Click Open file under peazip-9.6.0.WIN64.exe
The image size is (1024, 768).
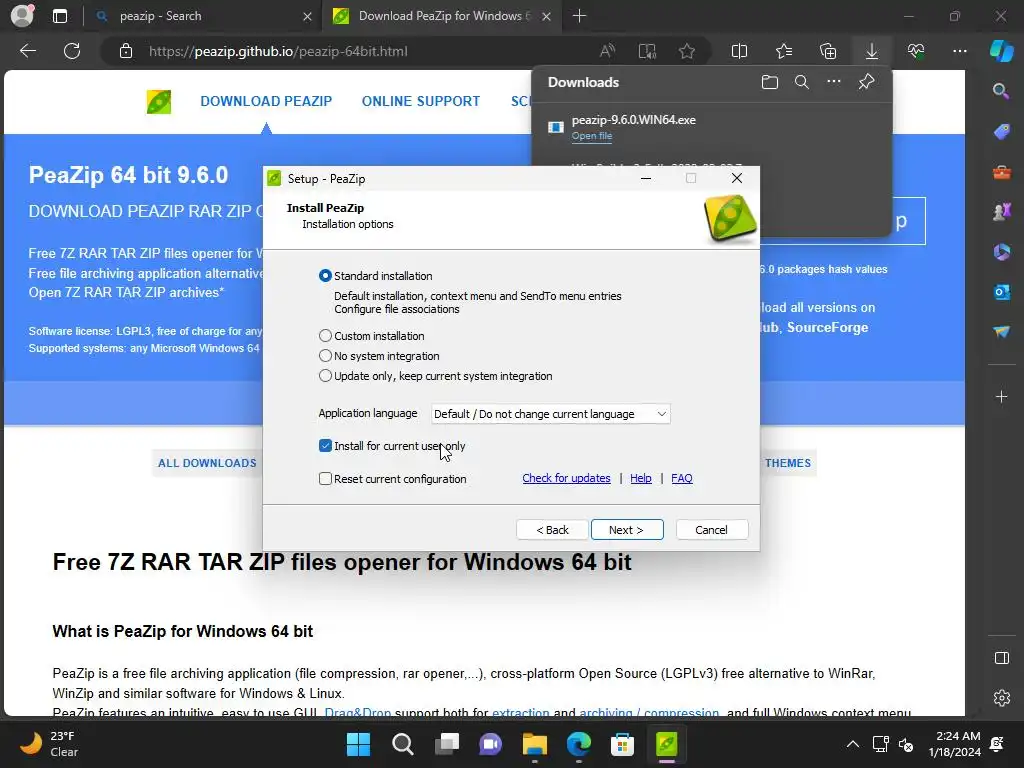click(x=592, y=136)
